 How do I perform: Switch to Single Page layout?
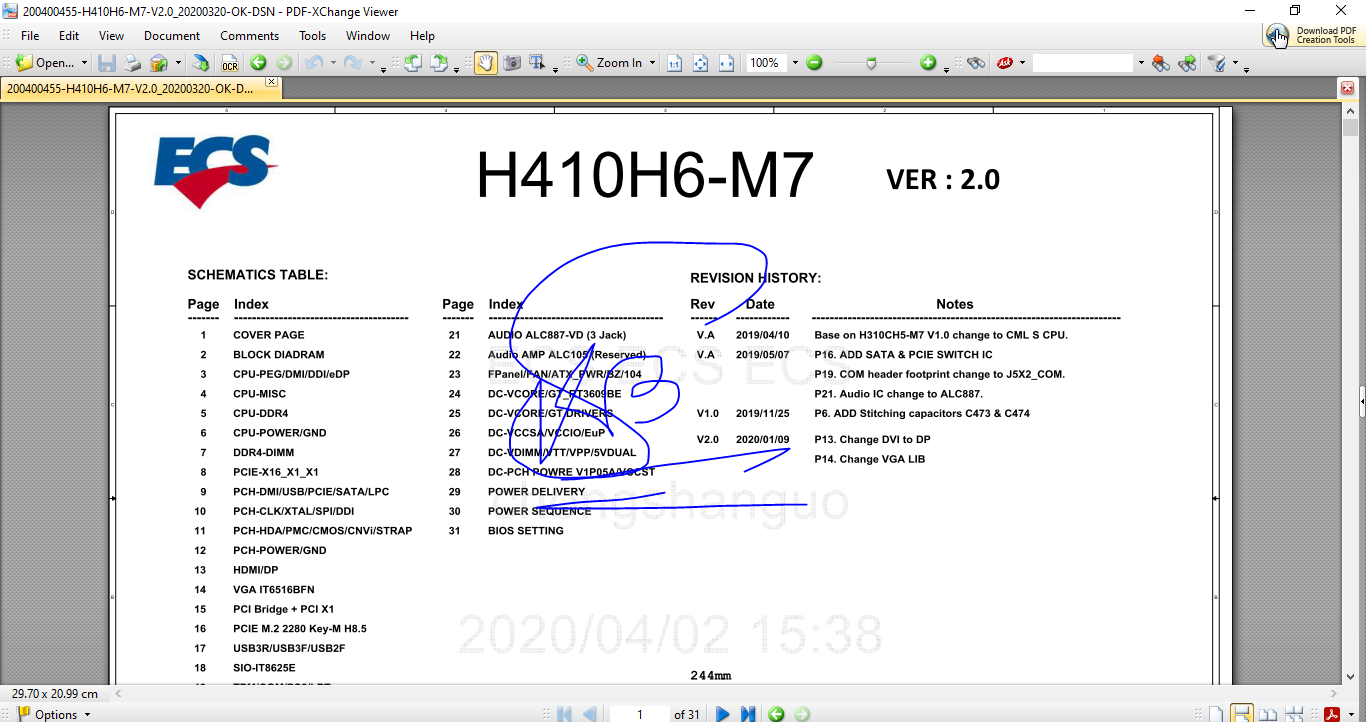(x=1215, y=714)
